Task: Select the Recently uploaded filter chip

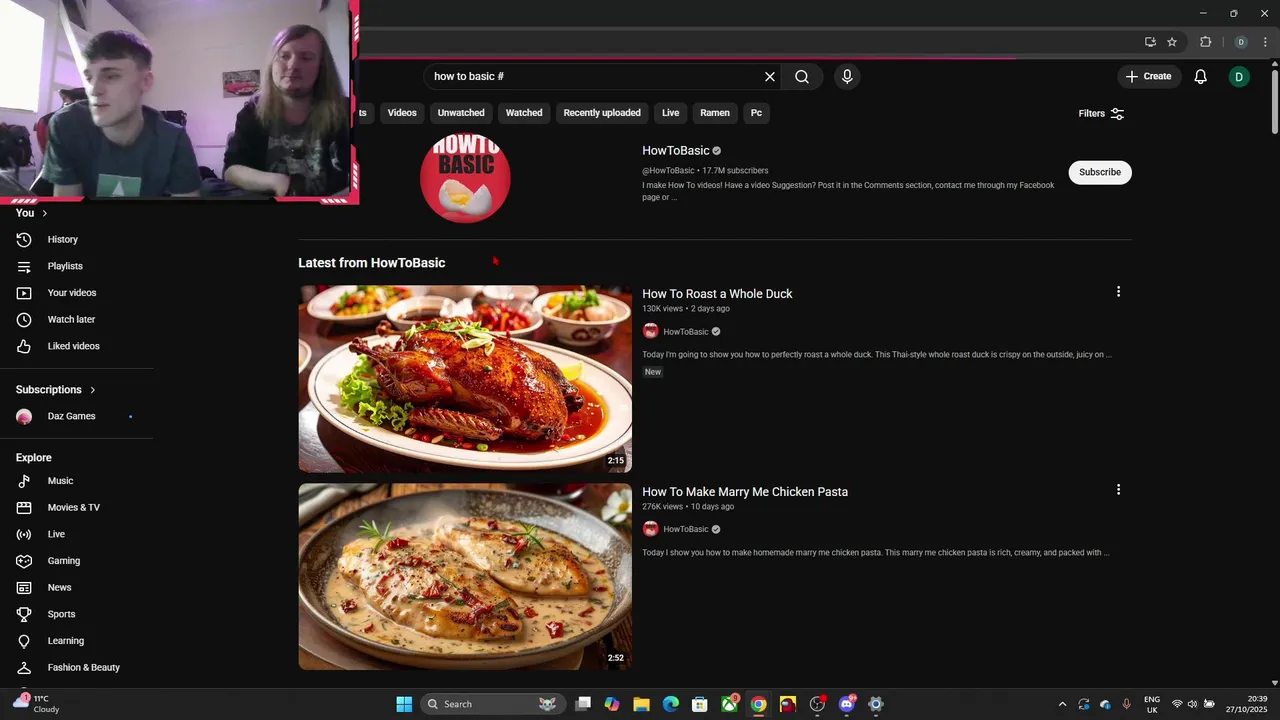Action: click(x=602, y=113)
